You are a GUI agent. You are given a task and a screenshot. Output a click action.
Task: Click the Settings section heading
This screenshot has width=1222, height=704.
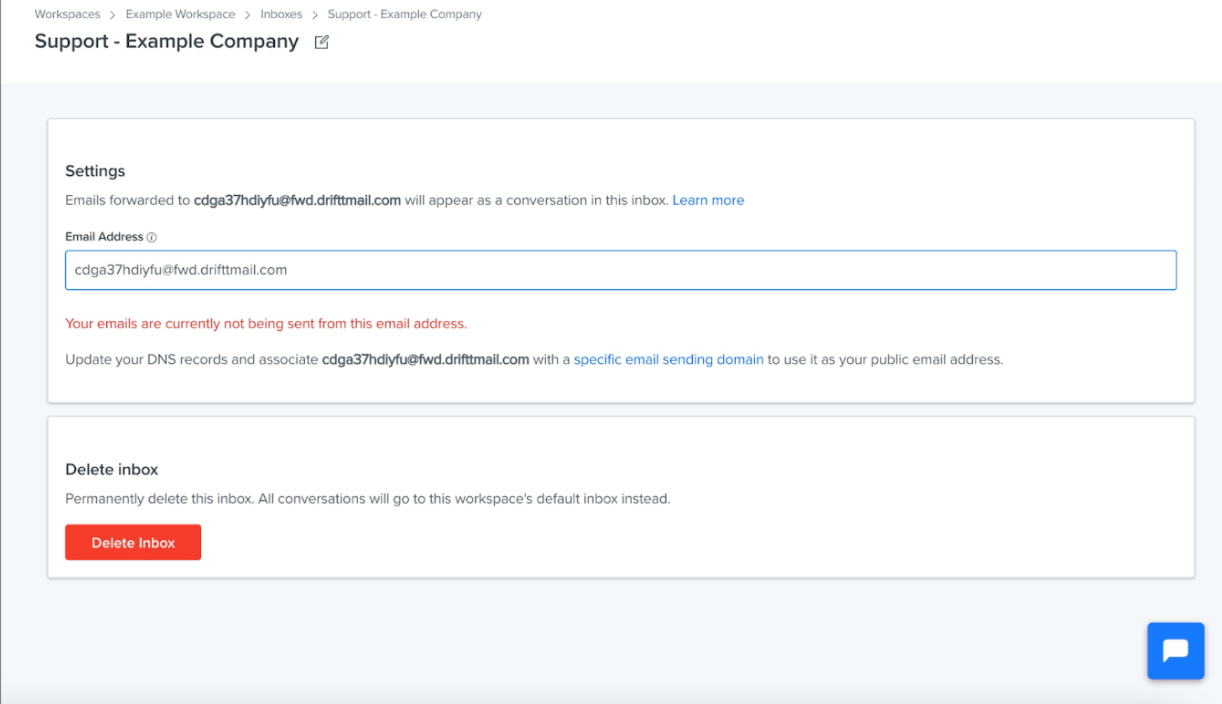[95, 171]
